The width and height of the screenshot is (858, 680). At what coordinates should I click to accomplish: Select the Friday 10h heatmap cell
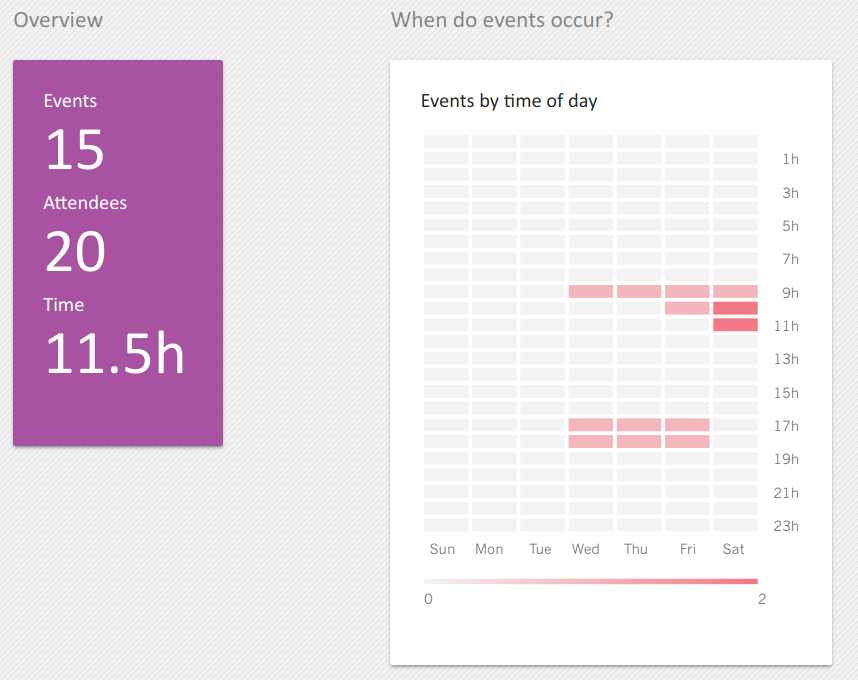pos(687,308)
